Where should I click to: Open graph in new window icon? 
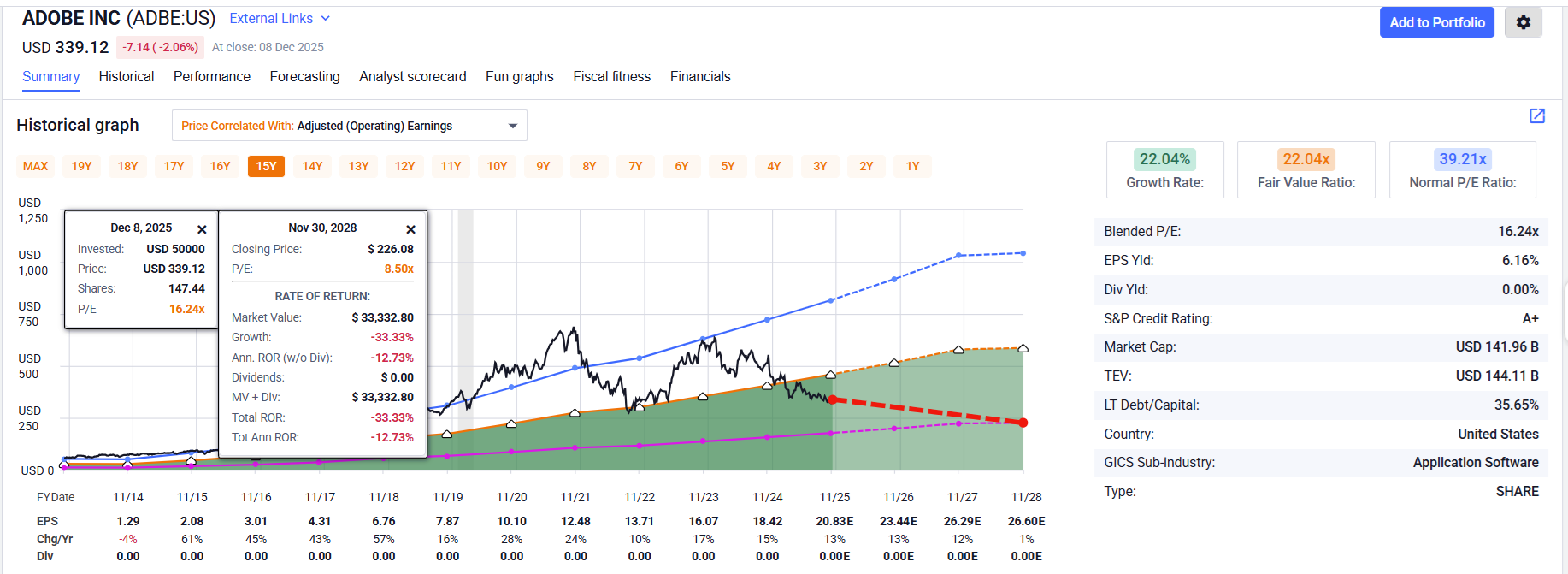(x=1537, y=115)
